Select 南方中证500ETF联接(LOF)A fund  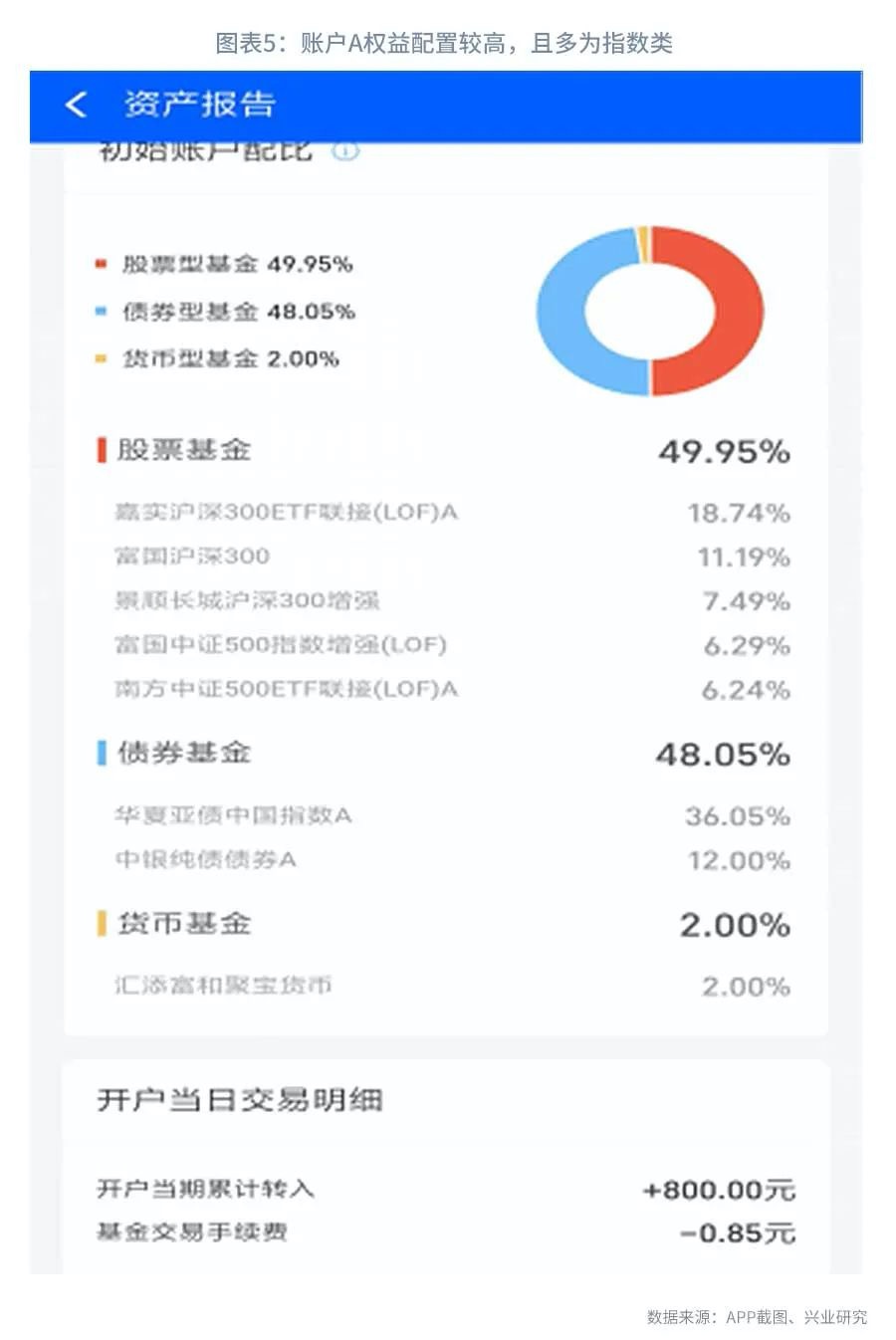pyautogui.click(x=287, y=689)
